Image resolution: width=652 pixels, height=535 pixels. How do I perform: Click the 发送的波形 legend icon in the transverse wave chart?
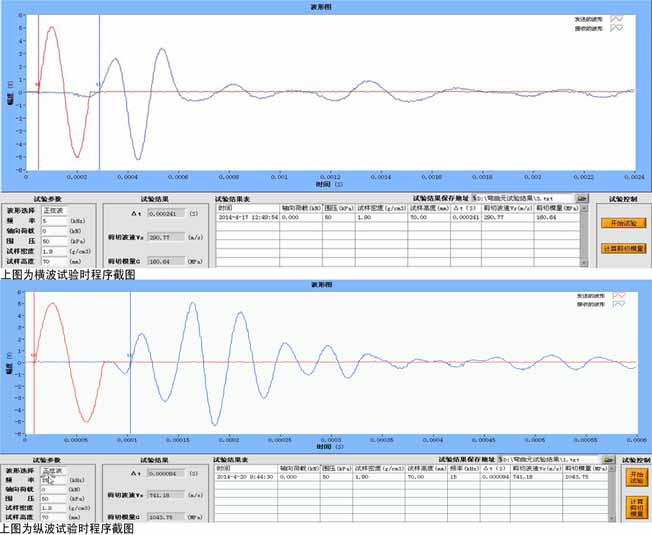click(x=617, y=18)
